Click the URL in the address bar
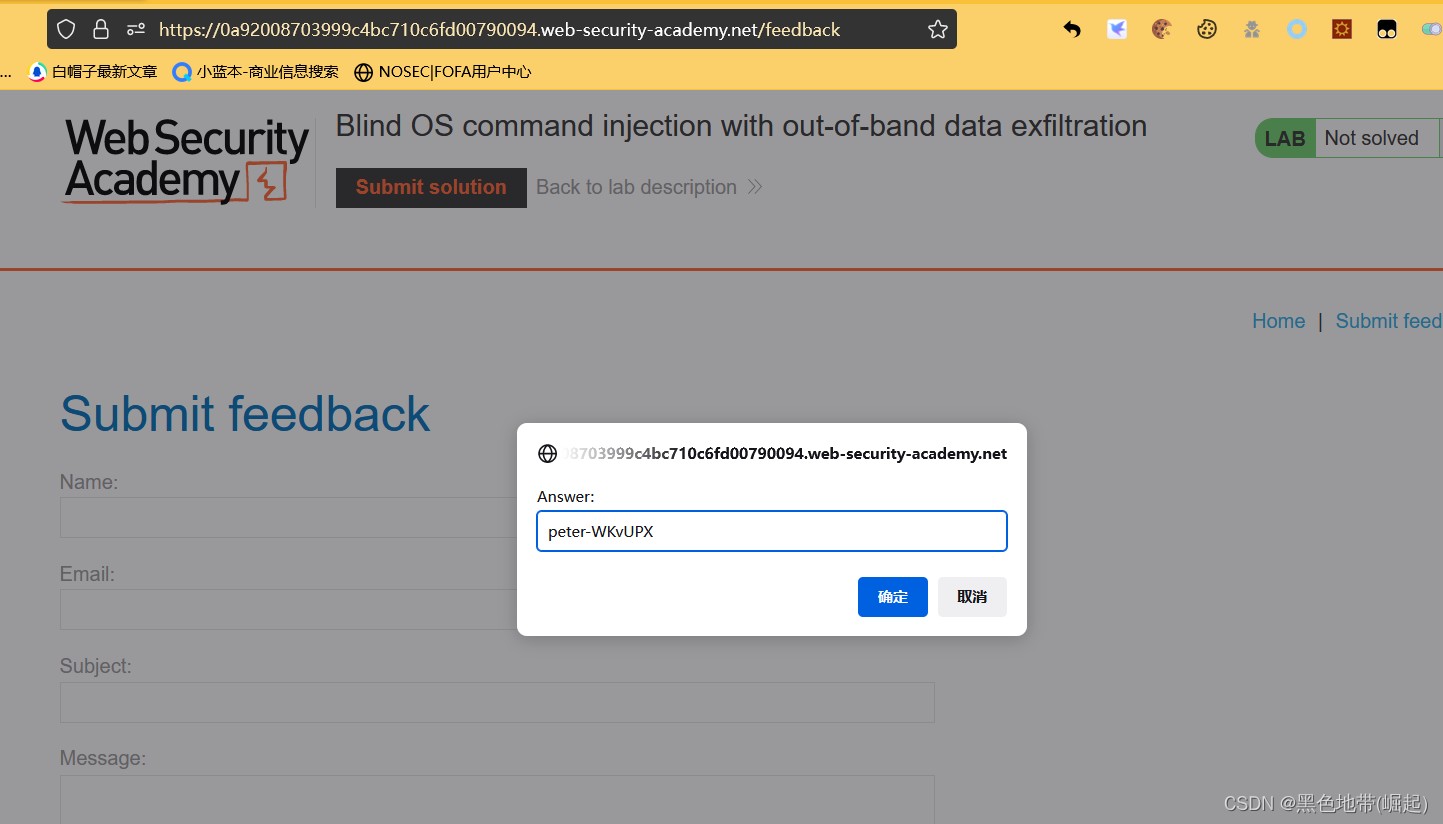The height and width of the screenshot is (824, 1443). coord(500,30)
